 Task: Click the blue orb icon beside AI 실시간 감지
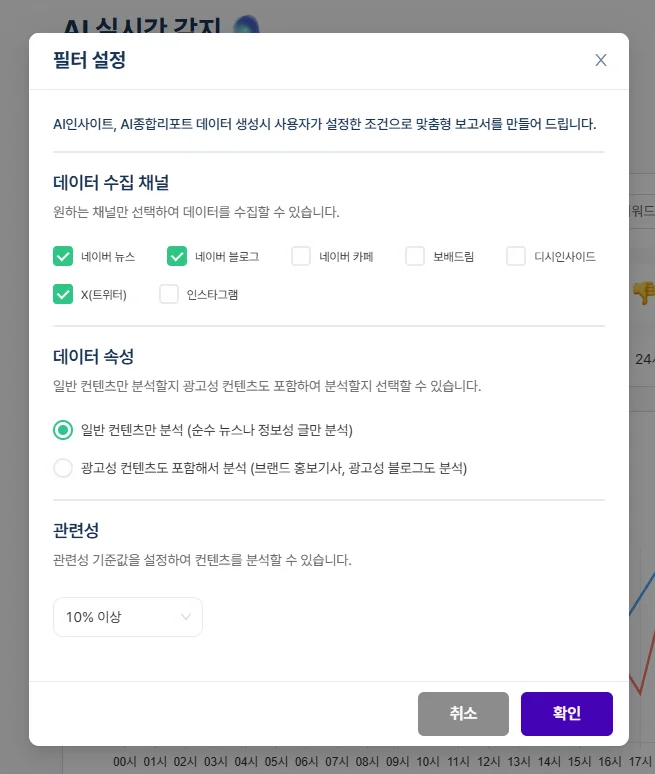[246, 25]
